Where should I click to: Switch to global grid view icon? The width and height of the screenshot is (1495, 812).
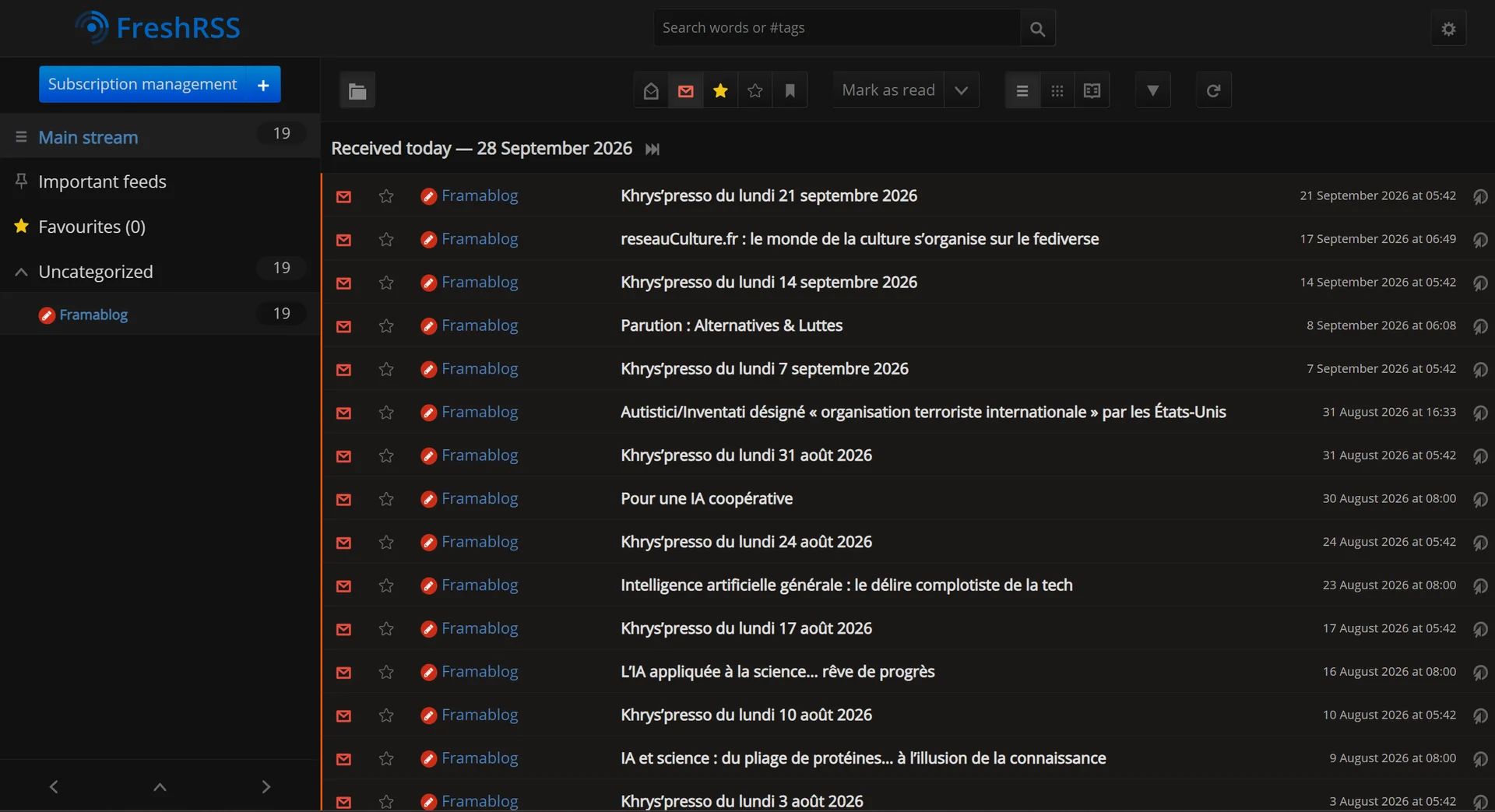[x=1057, y=90]
